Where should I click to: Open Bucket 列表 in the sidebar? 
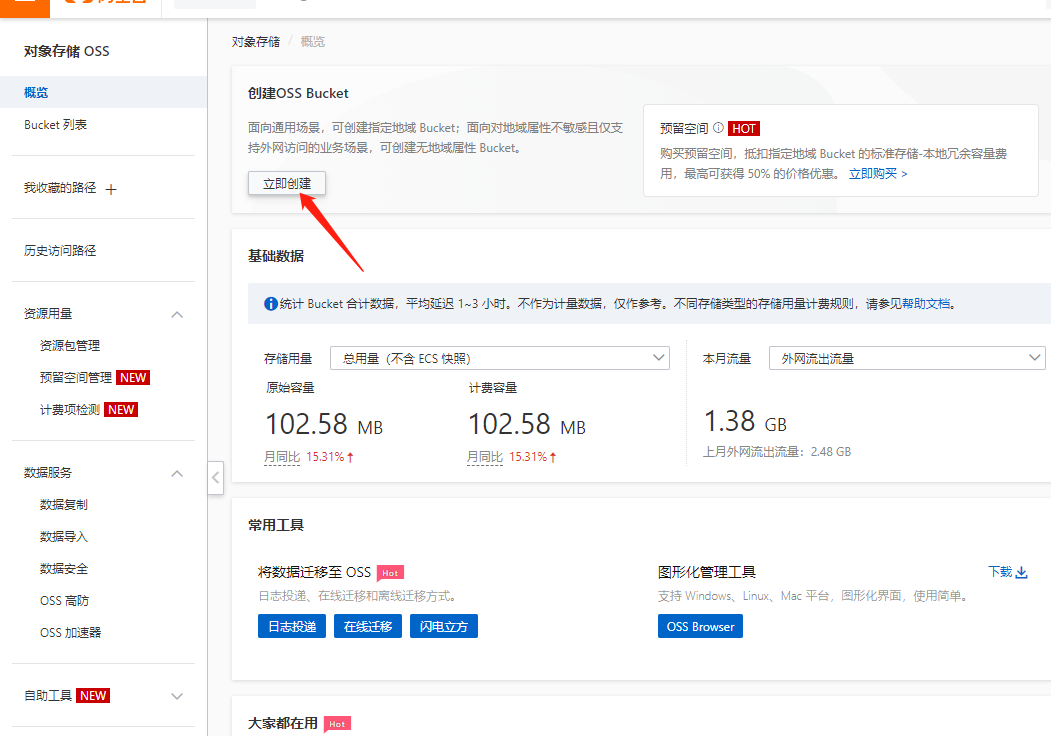click(x=56, y=125)
